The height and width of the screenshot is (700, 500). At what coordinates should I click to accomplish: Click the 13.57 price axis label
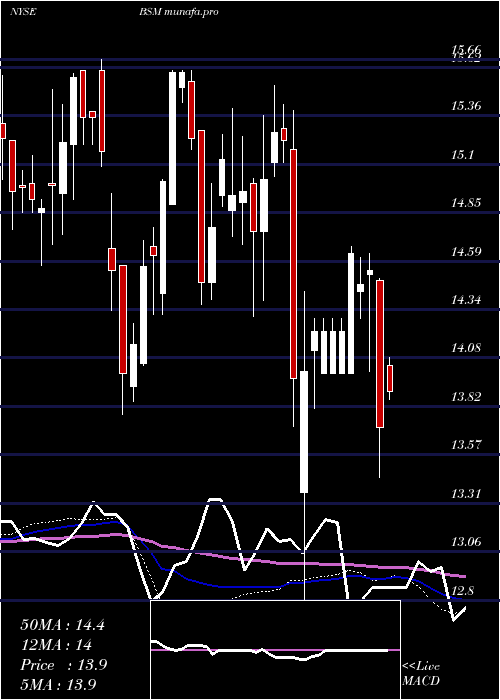(466, 445)
